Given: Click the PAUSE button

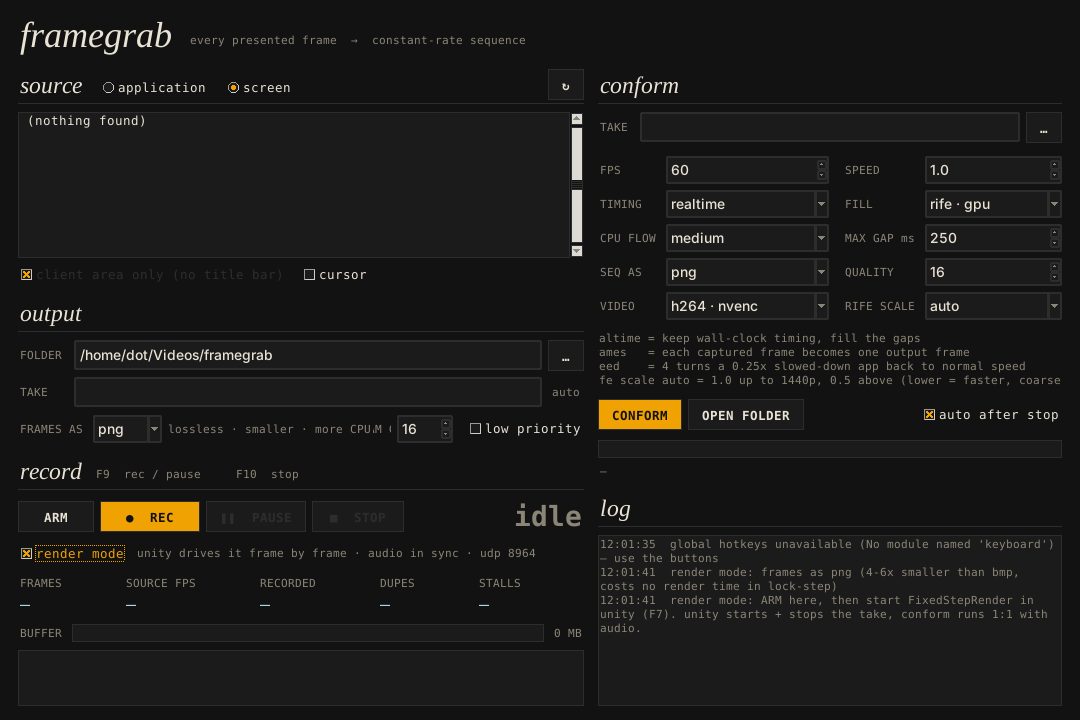Looking at the screenshot, I should click(256, 517).
